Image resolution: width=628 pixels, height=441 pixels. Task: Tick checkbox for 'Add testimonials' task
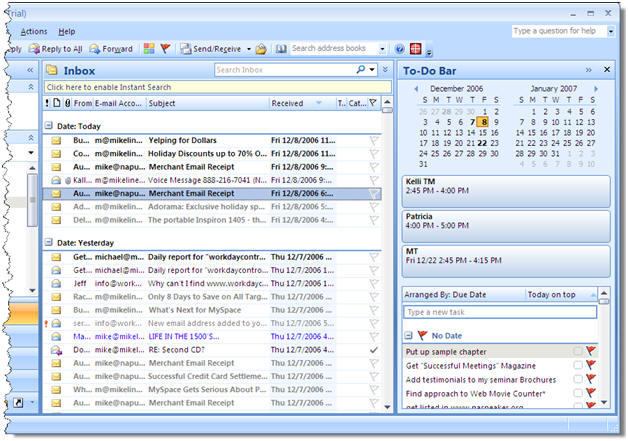point(578,380)
